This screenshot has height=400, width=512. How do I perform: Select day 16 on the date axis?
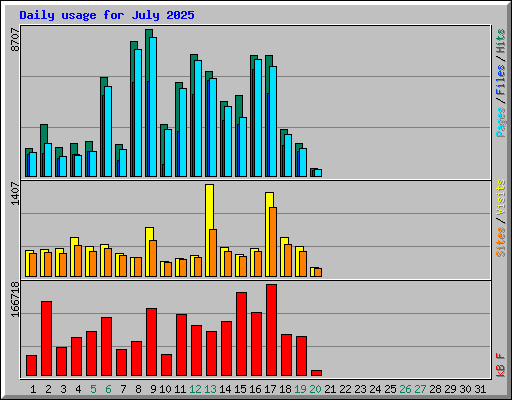[x=255, y=389]
